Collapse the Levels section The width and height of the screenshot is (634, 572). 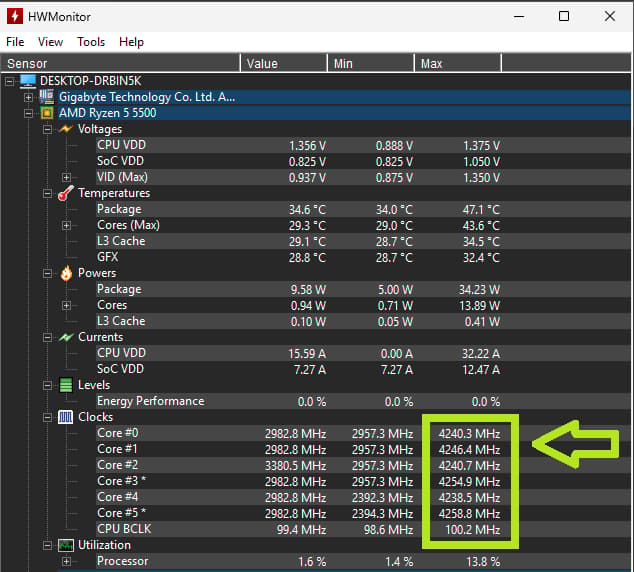click(x=48, y=386)
